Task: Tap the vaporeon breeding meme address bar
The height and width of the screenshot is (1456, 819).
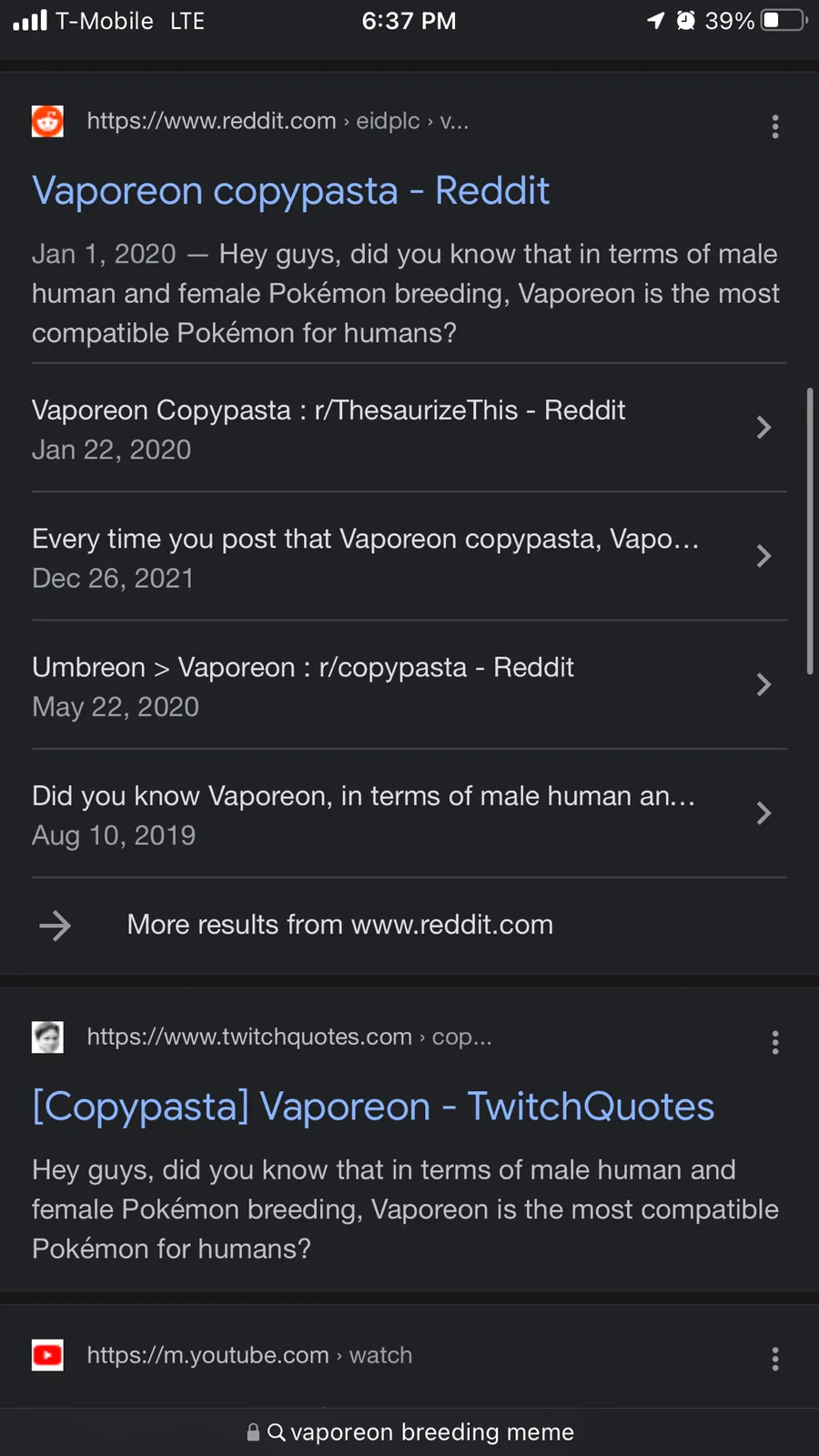Action: [432, 1432]
